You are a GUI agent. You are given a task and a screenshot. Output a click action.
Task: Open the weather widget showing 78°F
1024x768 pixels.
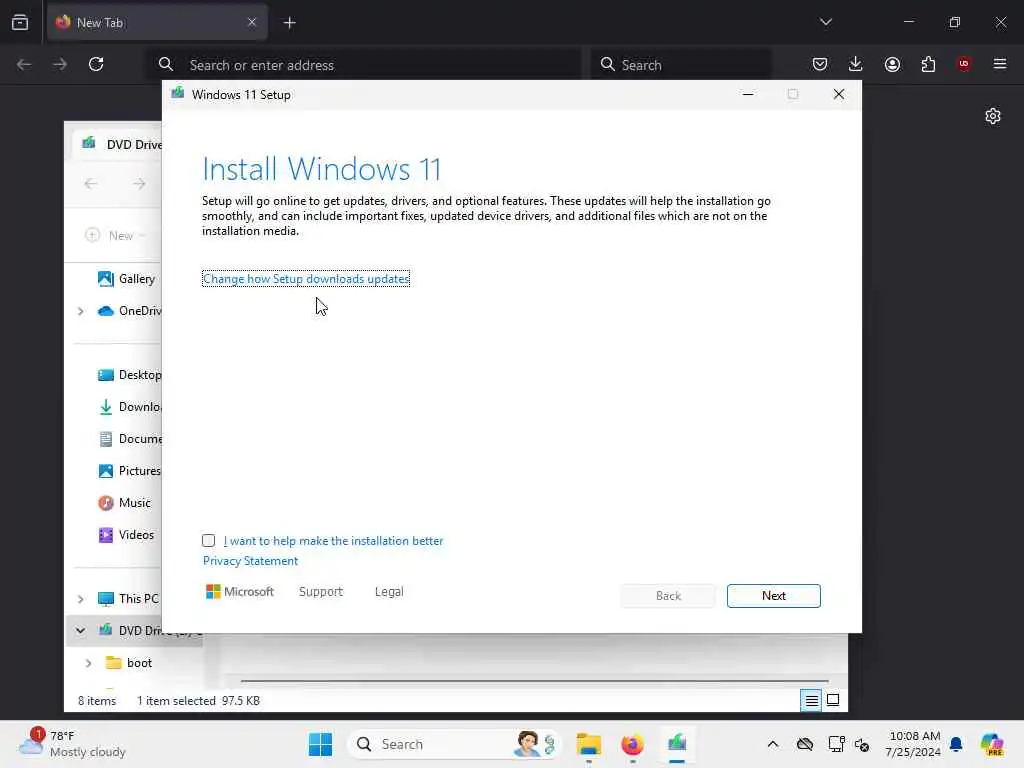72,744
